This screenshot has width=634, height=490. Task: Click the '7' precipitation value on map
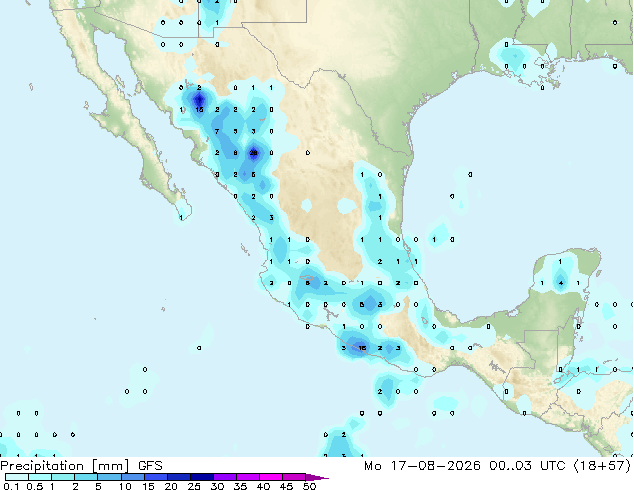pos(217,131)
